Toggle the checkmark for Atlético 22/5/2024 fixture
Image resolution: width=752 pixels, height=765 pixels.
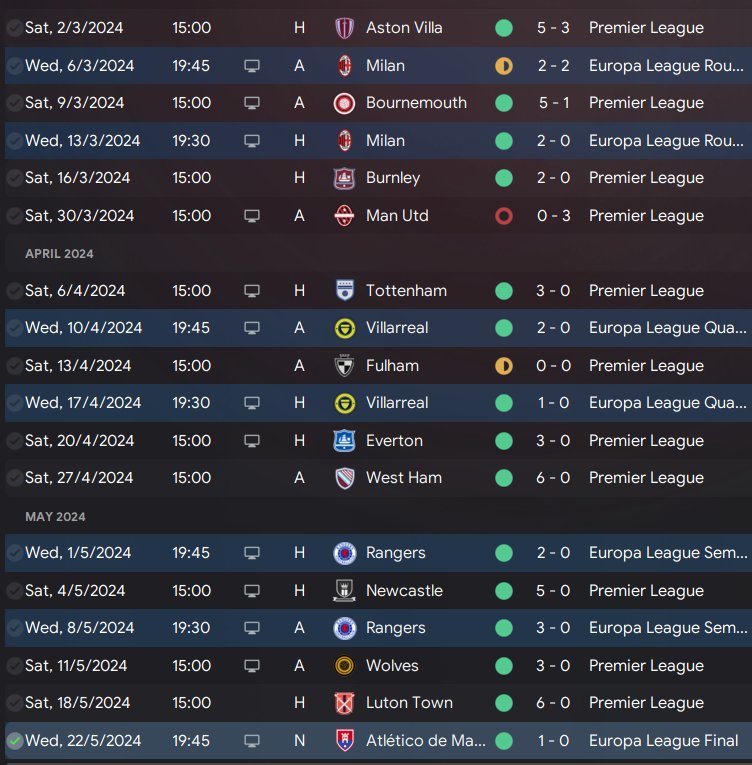[x=15, y=741]
